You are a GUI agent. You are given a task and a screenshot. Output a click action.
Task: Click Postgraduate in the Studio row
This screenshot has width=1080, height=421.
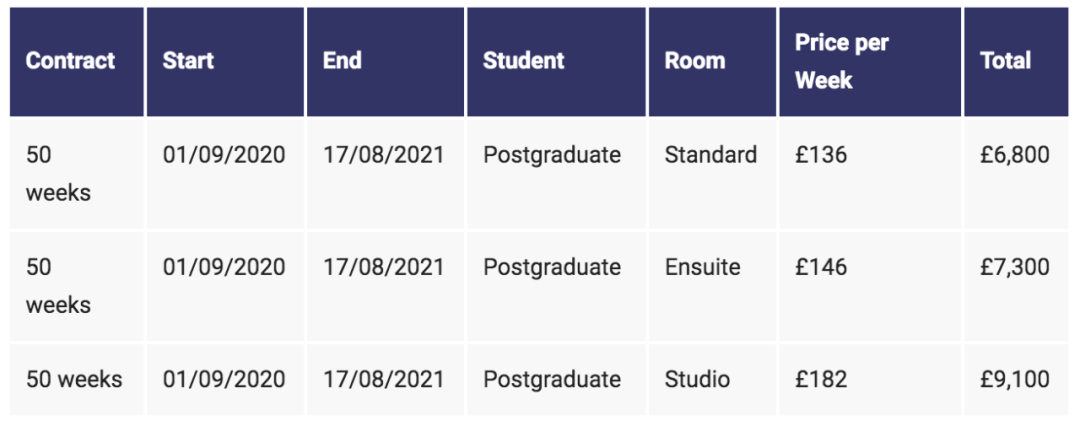[x=552, y=380]
